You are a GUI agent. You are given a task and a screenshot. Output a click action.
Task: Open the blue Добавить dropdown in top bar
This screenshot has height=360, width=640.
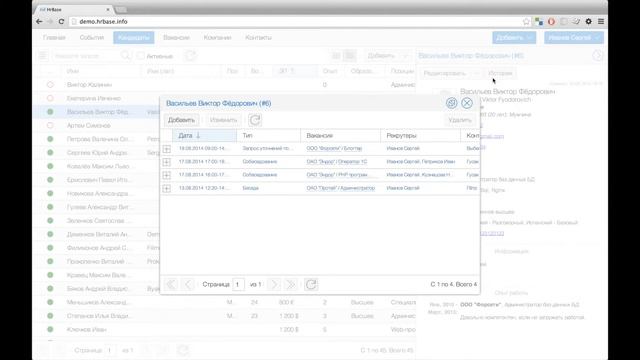514,38
